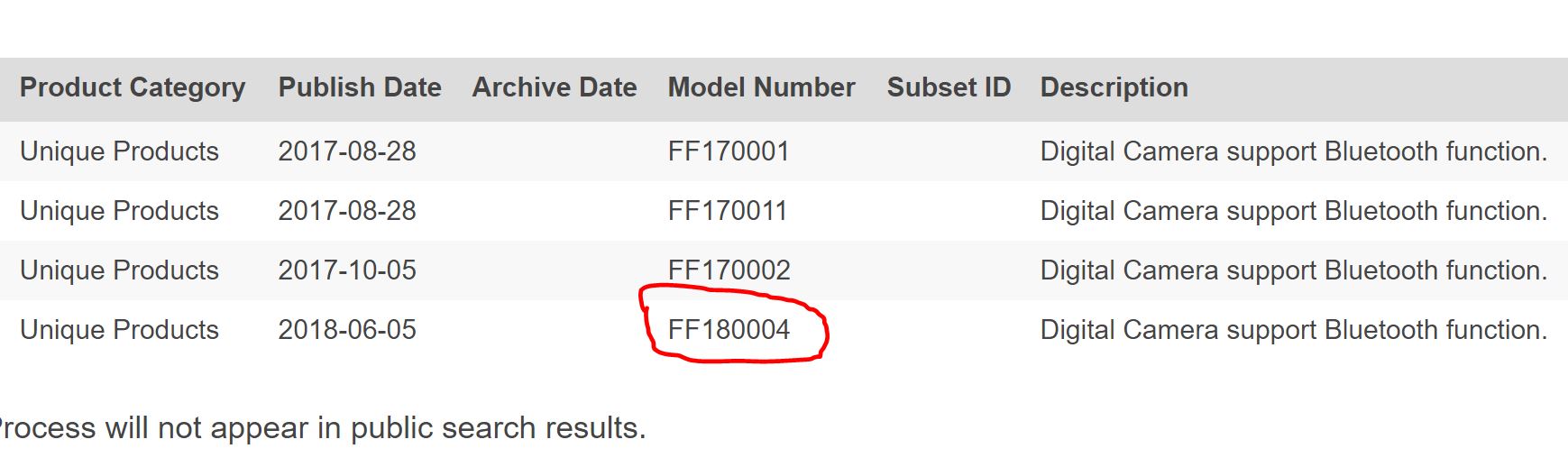
Task: Click the Description column header
Action: tap(1114, 87)
